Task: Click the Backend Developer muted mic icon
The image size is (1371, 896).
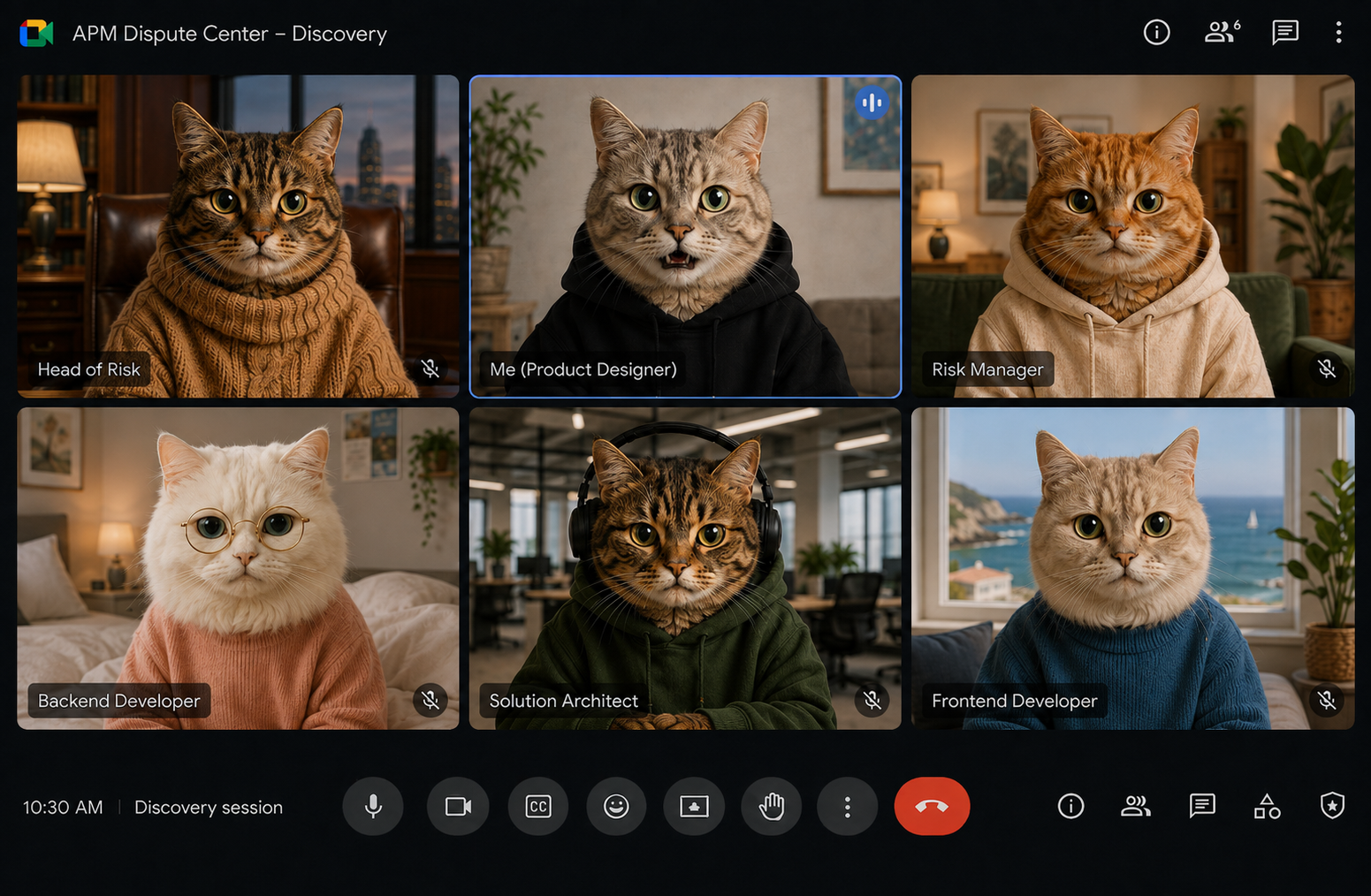Action: [x=430, y=701]
